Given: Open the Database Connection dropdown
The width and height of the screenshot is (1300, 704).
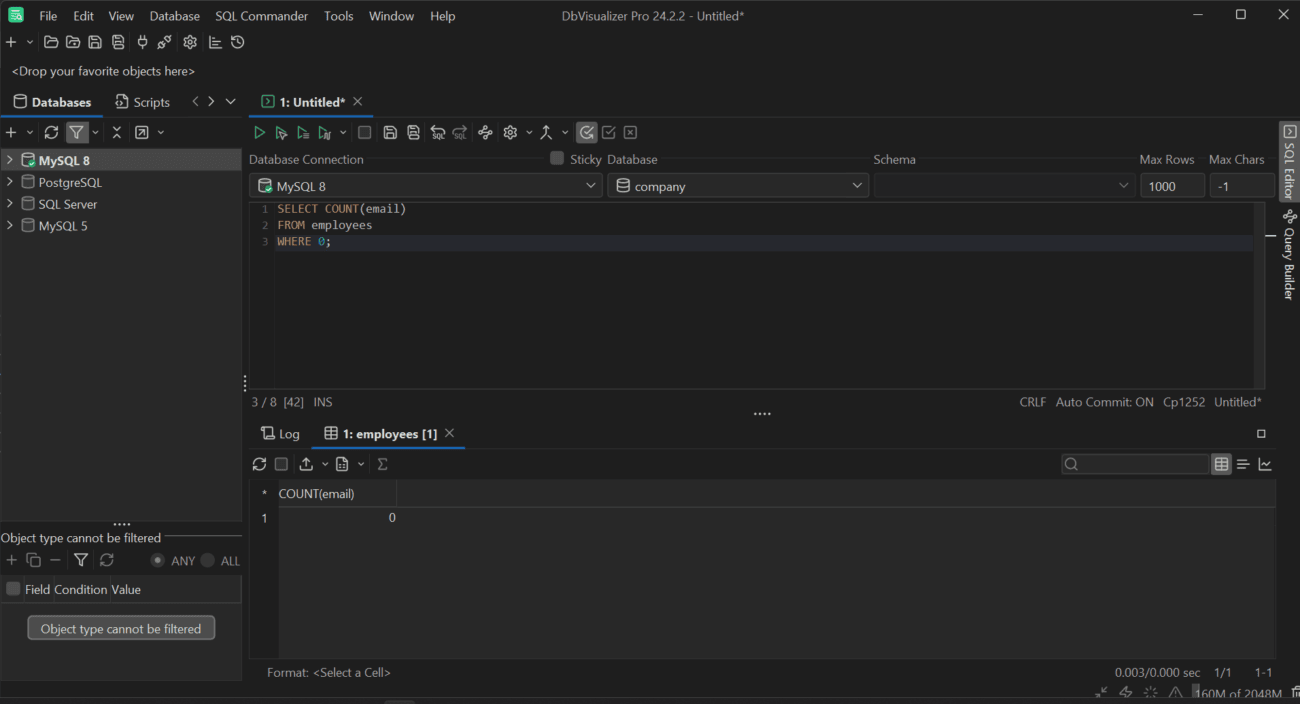Looking at the screenshot, I should point(591,185).
